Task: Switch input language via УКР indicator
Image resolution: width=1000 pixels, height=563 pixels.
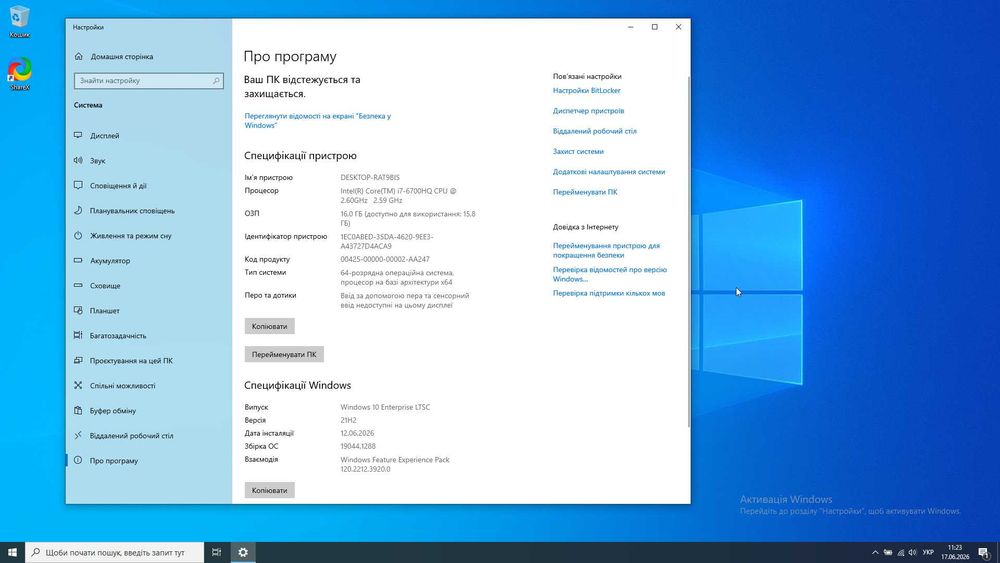Action: pos(928,552)
